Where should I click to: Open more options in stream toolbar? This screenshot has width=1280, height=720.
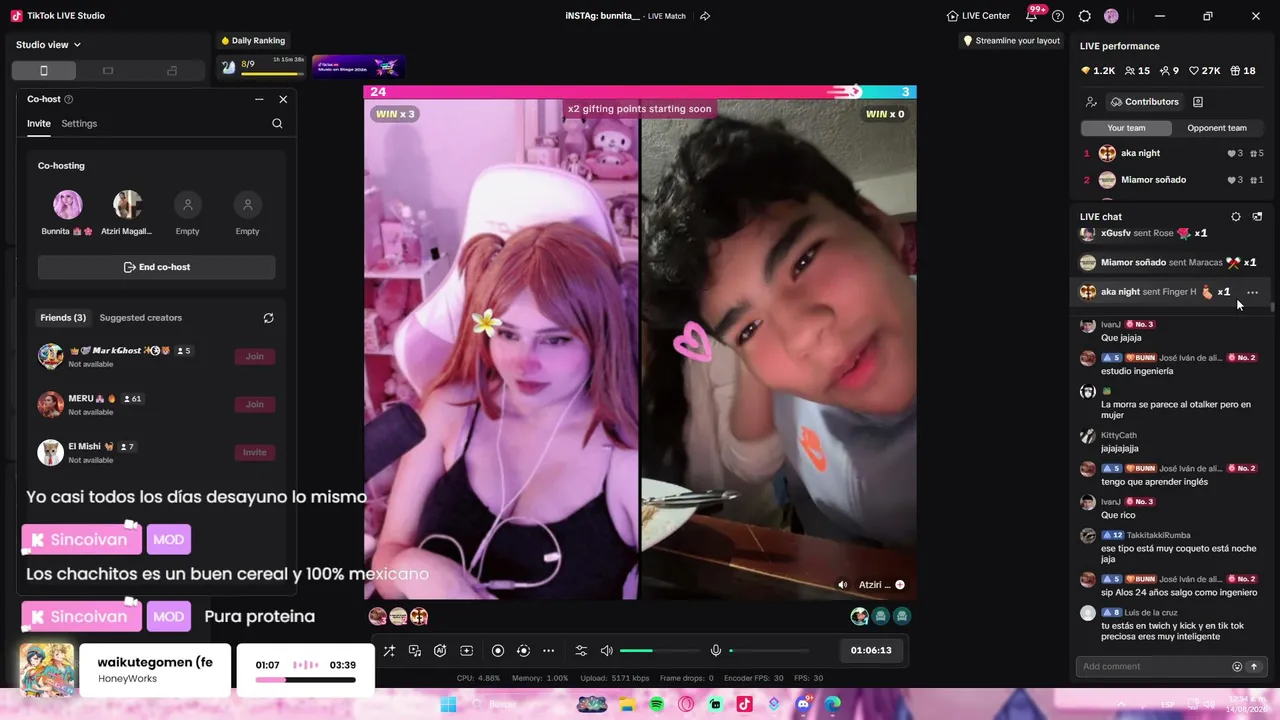[x=548, y=651]
